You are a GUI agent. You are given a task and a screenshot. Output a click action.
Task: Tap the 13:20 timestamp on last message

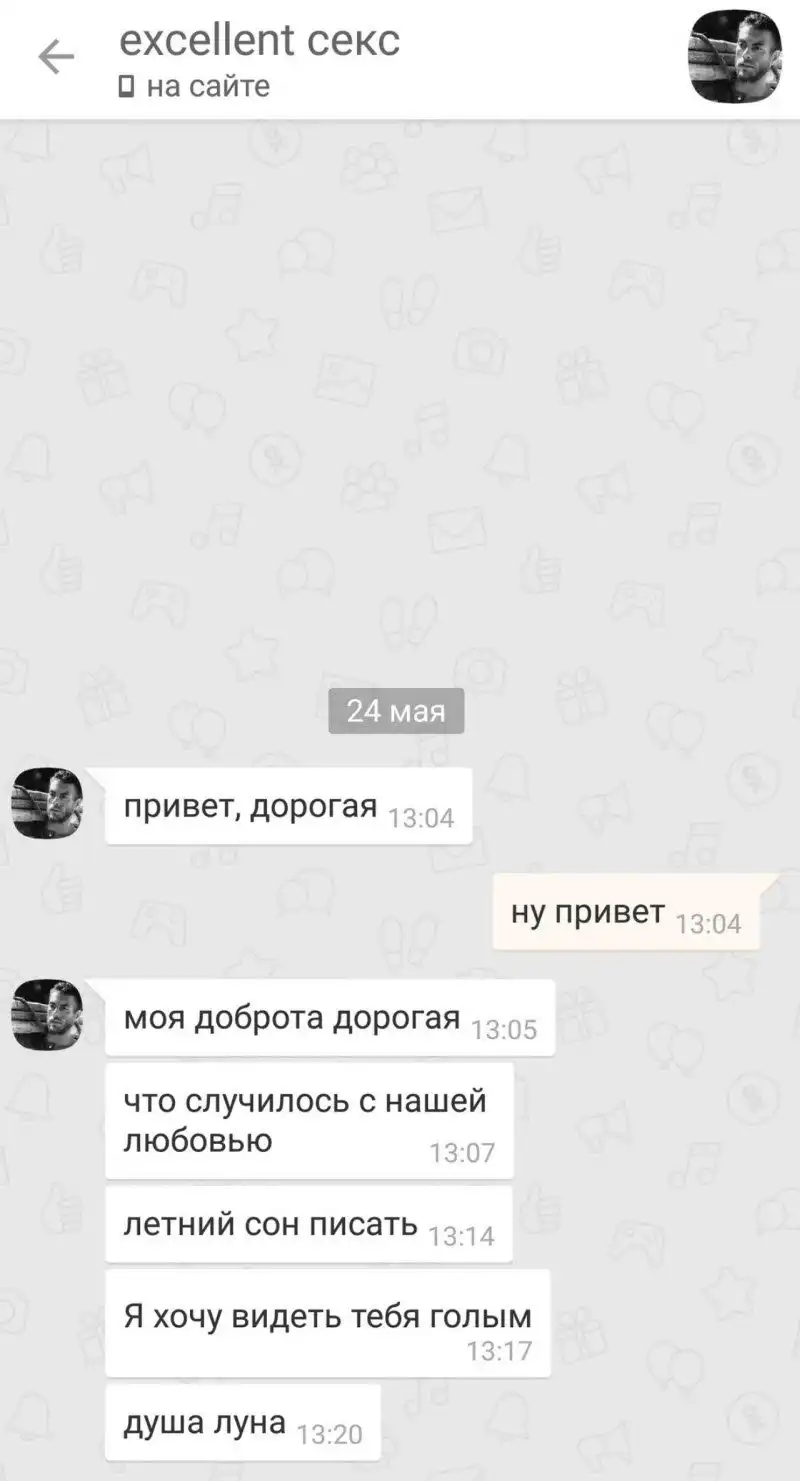tap(330, 1435)
